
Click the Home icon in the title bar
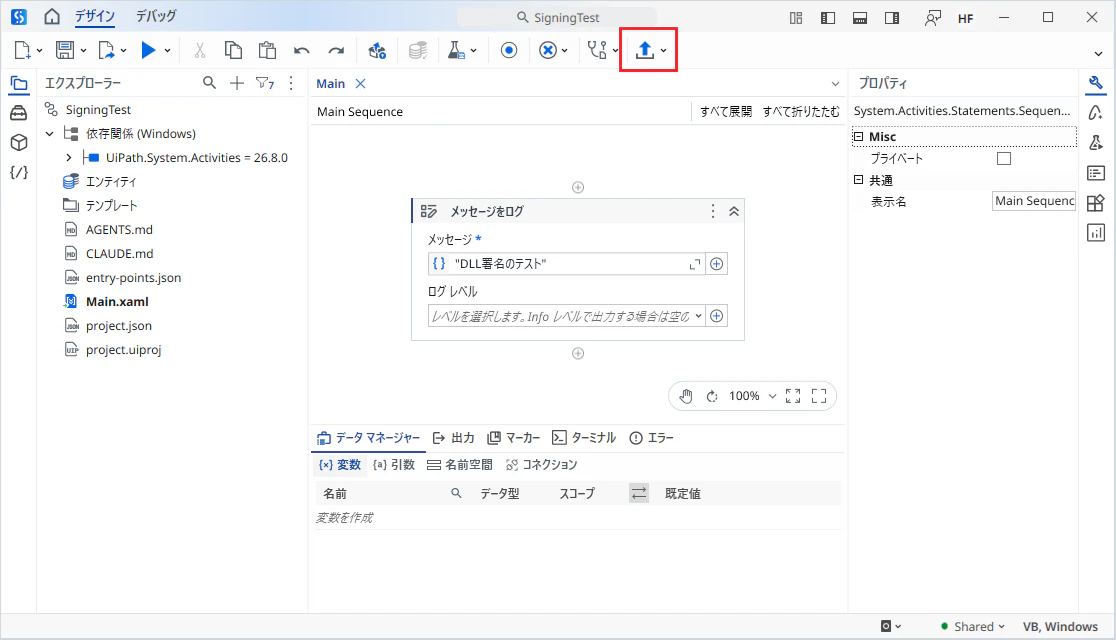pyautogui.click(x=52, y=17)
